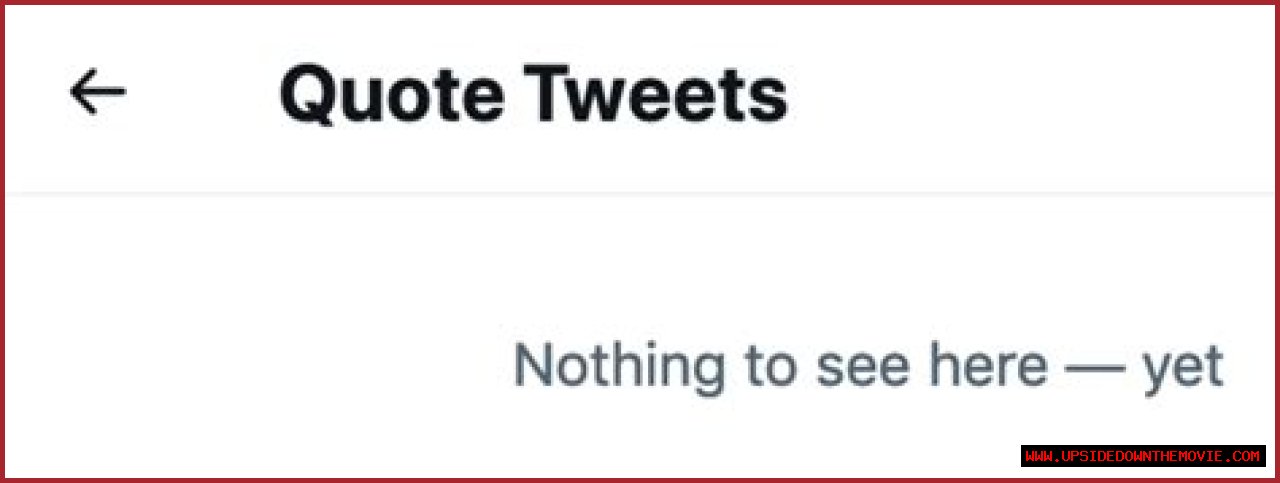Click the red-on-black watermark URL label
Screen dimensions: 1280x483
[x=1143, y=456]
